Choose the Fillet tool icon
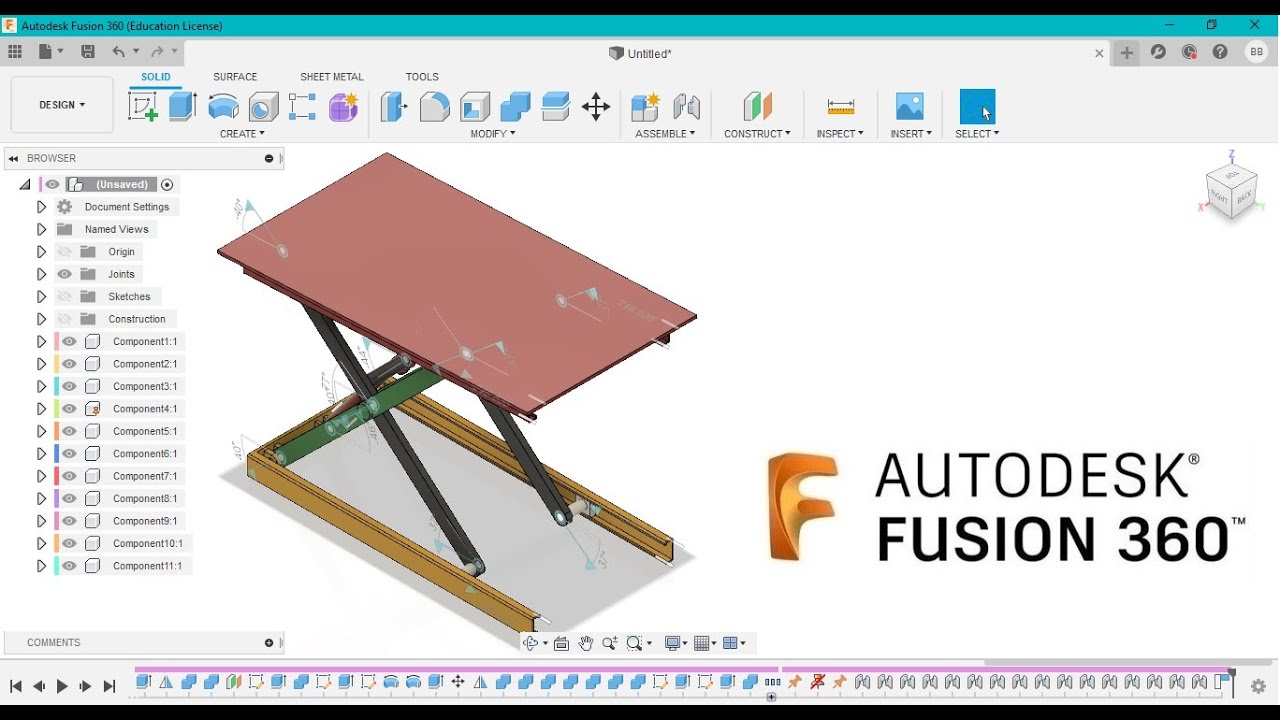The image size is (1280, 720). click(434, 107)
